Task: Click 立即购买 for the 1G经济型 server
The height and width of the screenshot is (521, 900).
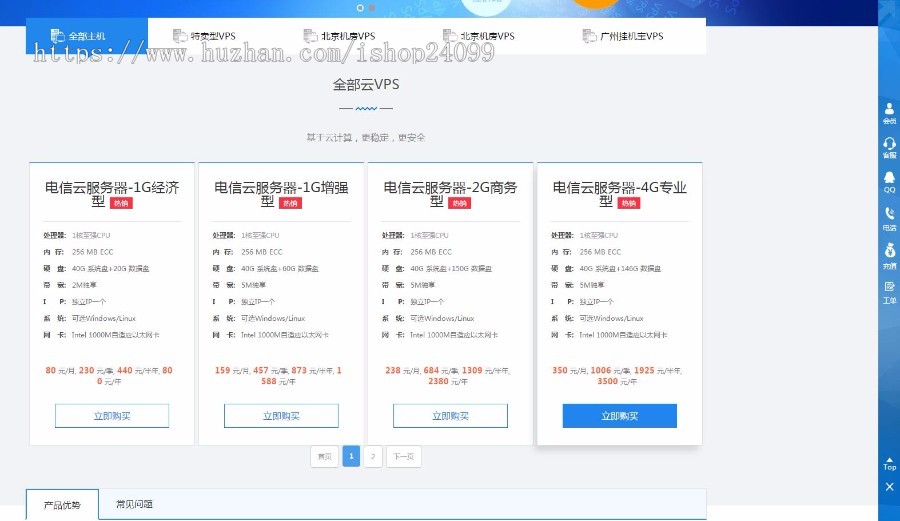Action: click(x=112, y=416)
